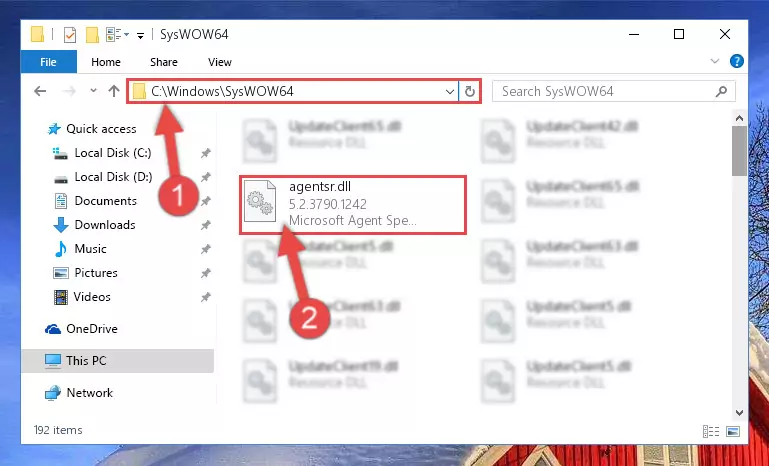The width and height of the screenshot is (769, 466).
Task: Open the Customize Quick Access Toolbar arrow
Action: point(140,35)
